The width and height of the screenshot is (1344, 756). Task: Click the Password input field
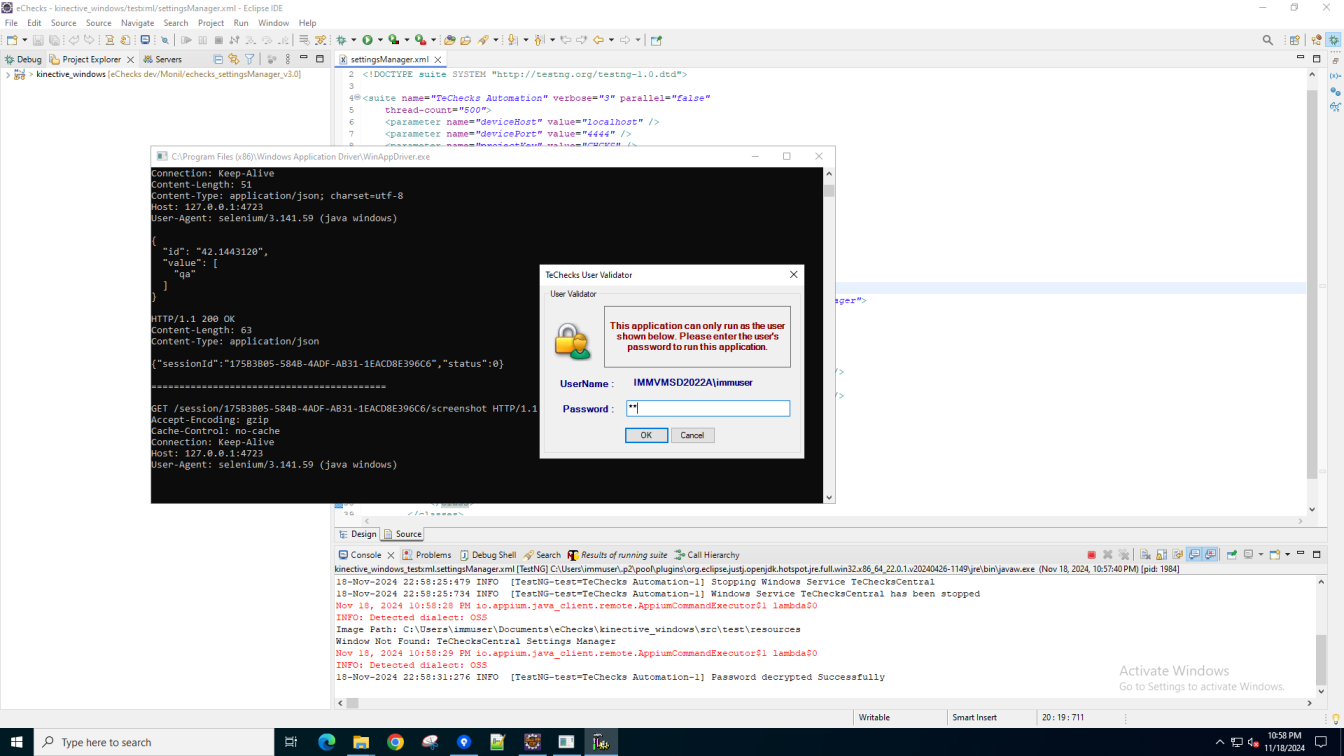click(708, 408)
